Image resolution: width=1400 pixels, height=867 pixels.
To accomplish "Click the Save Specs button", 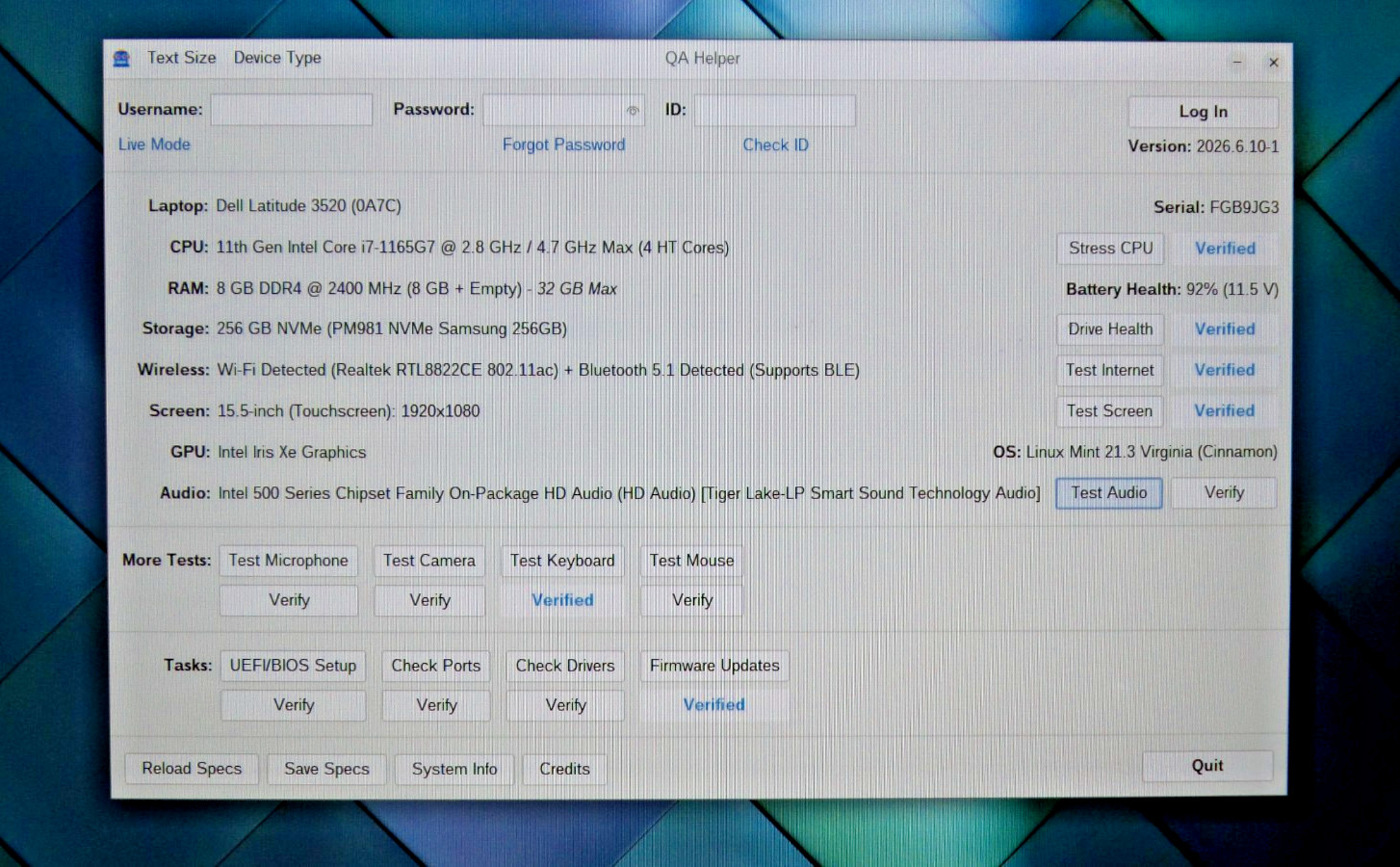I will coord(326,769).
